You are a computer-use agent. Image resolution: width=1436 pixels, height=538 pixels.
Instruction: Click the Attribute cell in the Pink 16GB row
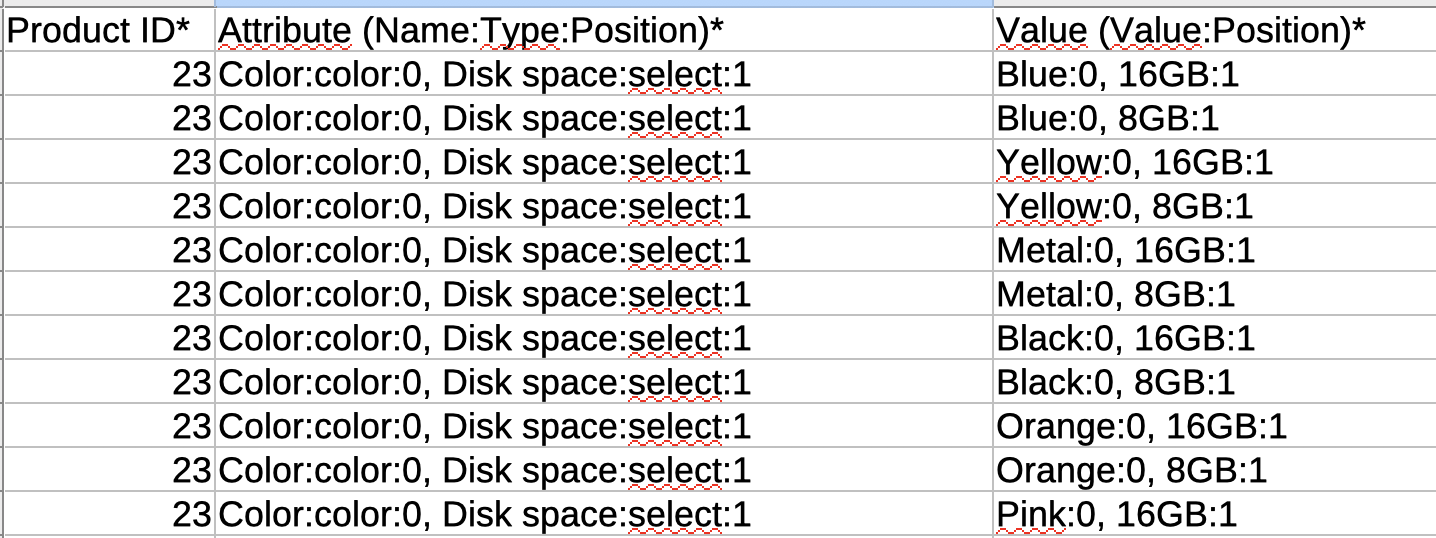coord(484,515)
